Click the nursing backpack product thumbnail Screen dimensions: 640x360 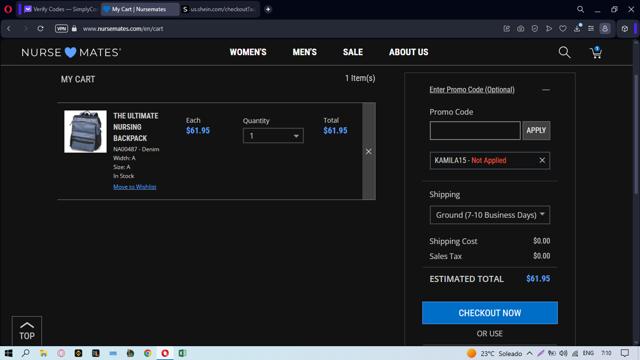click(85, 131)
